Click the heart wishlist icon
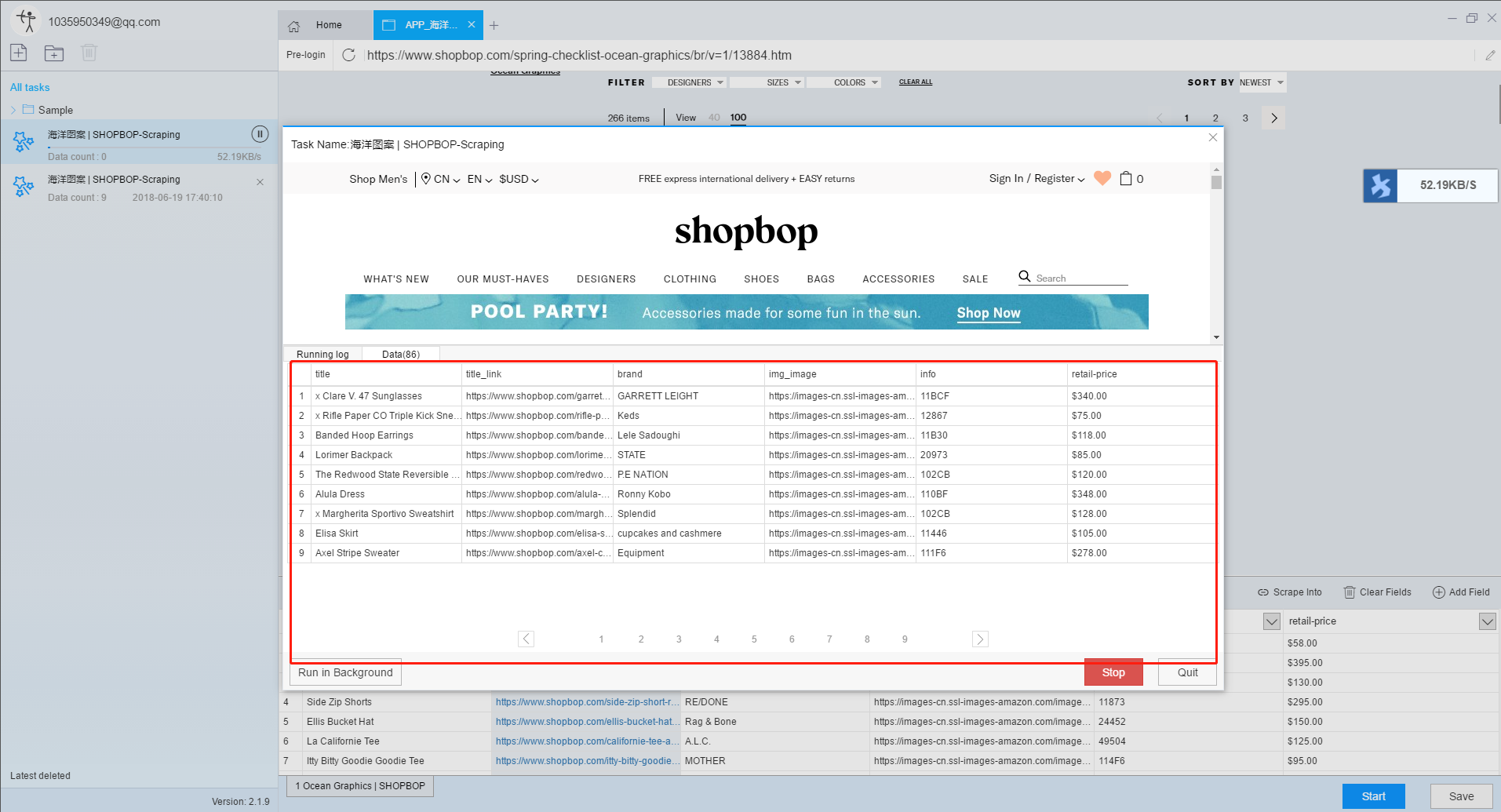Screen dimensions: 1501x812 [x=1102, y=178]
